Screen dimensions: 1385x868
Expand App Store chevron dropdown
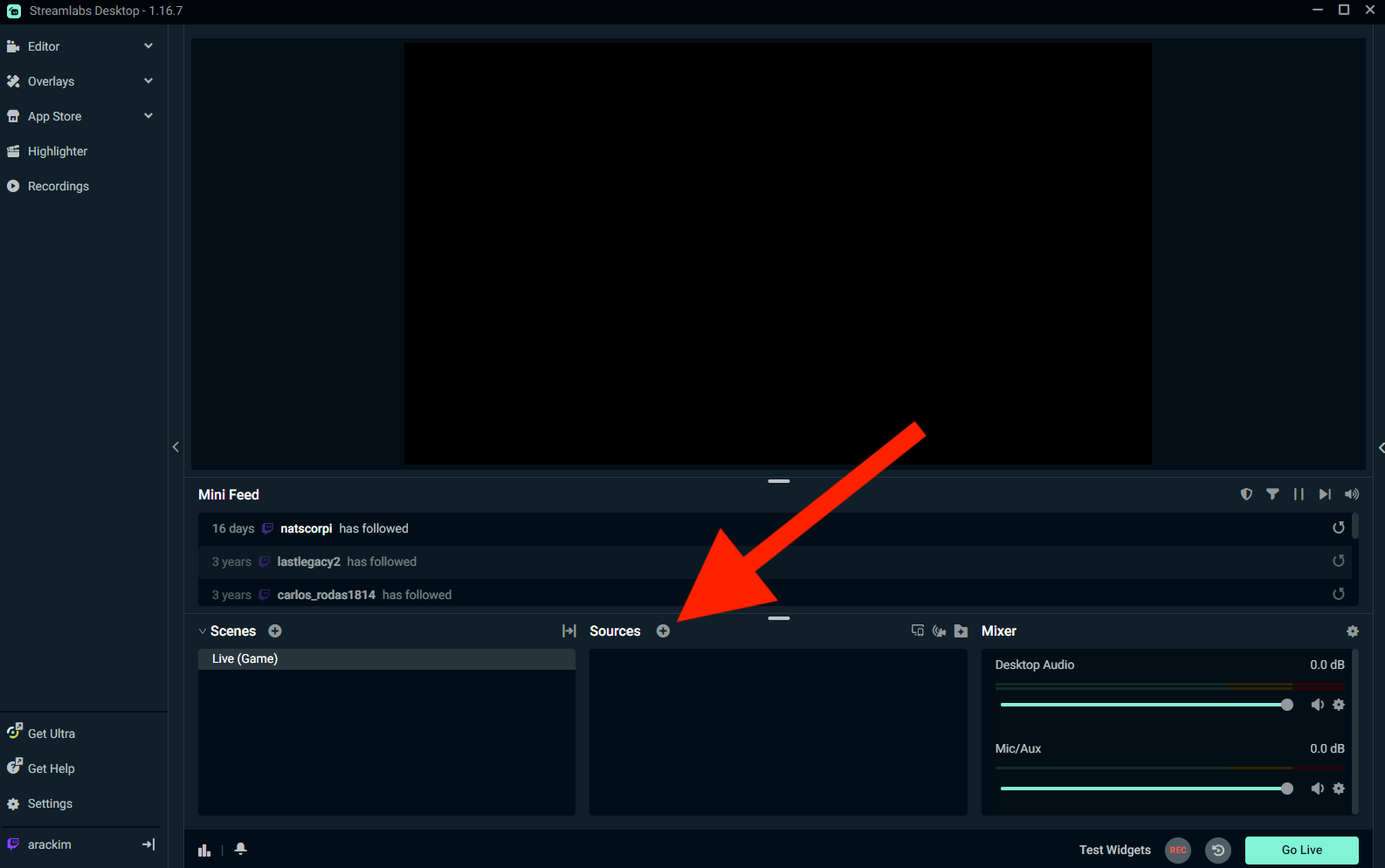tap(148, 116)
